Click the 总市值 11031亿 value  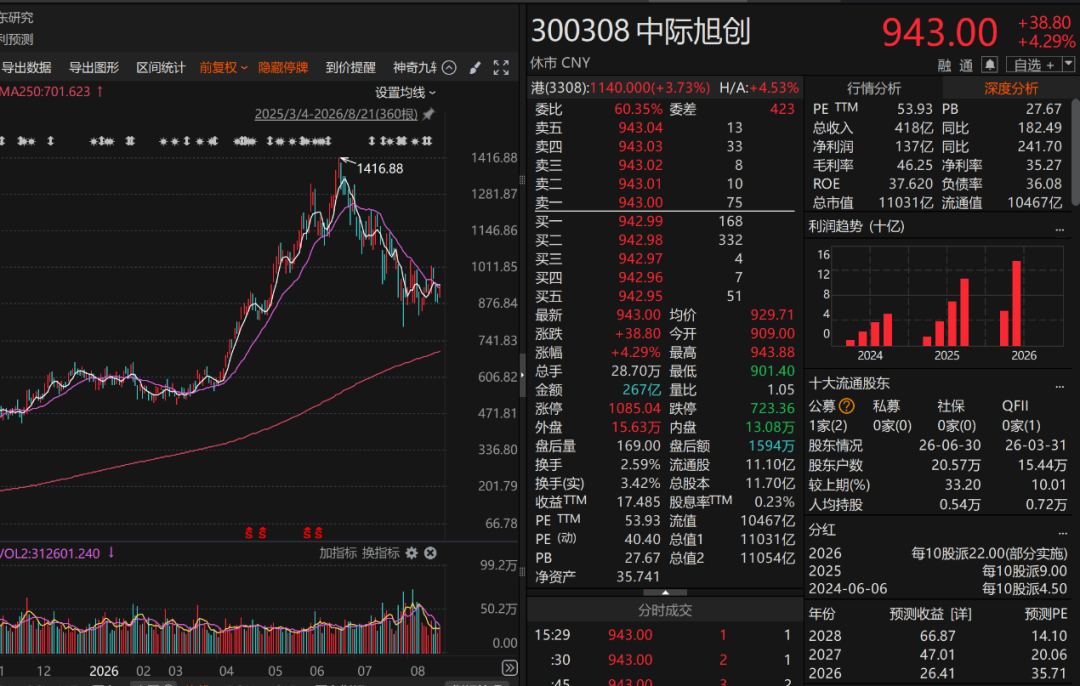(906, 202)
